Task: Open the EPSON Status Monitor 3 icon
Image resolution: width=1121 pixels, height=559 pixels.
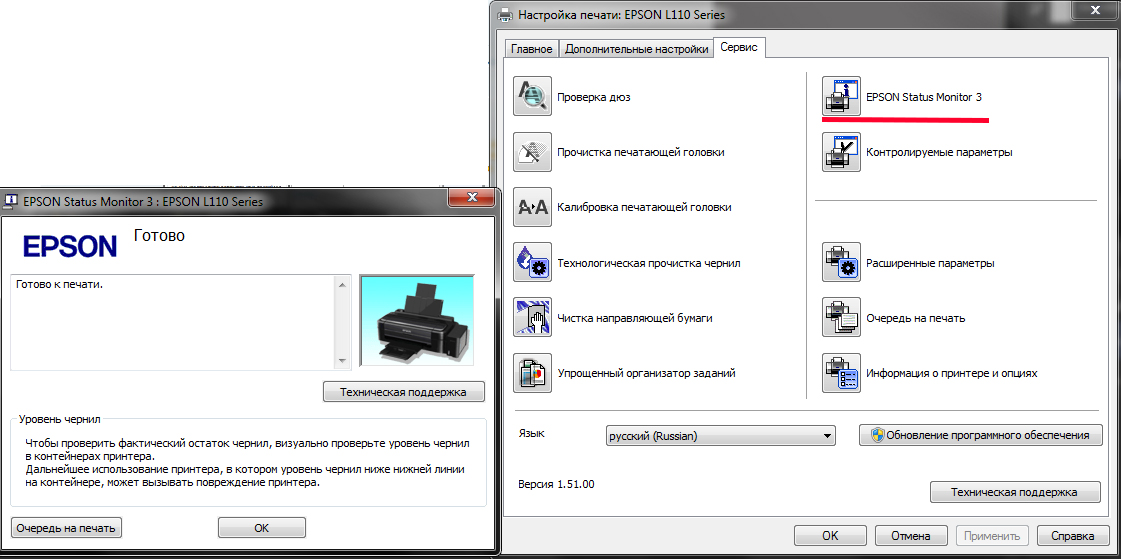Action: point(841,97)
